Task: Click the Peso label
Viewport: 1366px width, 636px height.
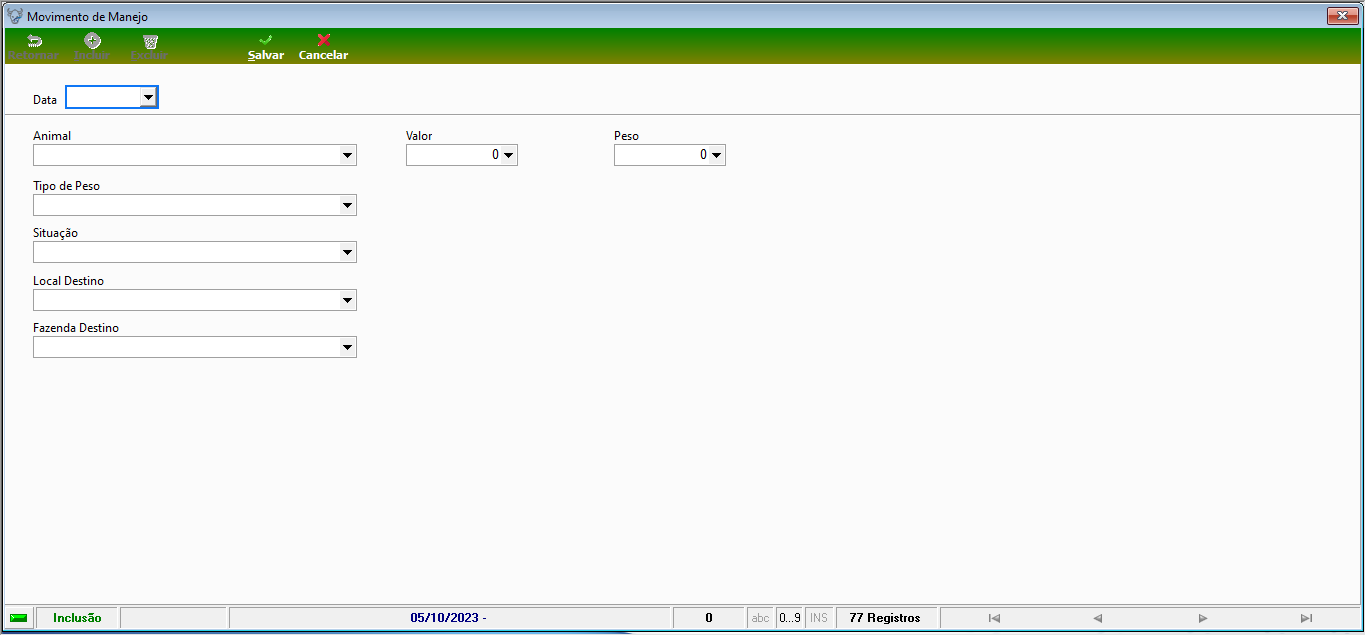Action: coord(626,136)
